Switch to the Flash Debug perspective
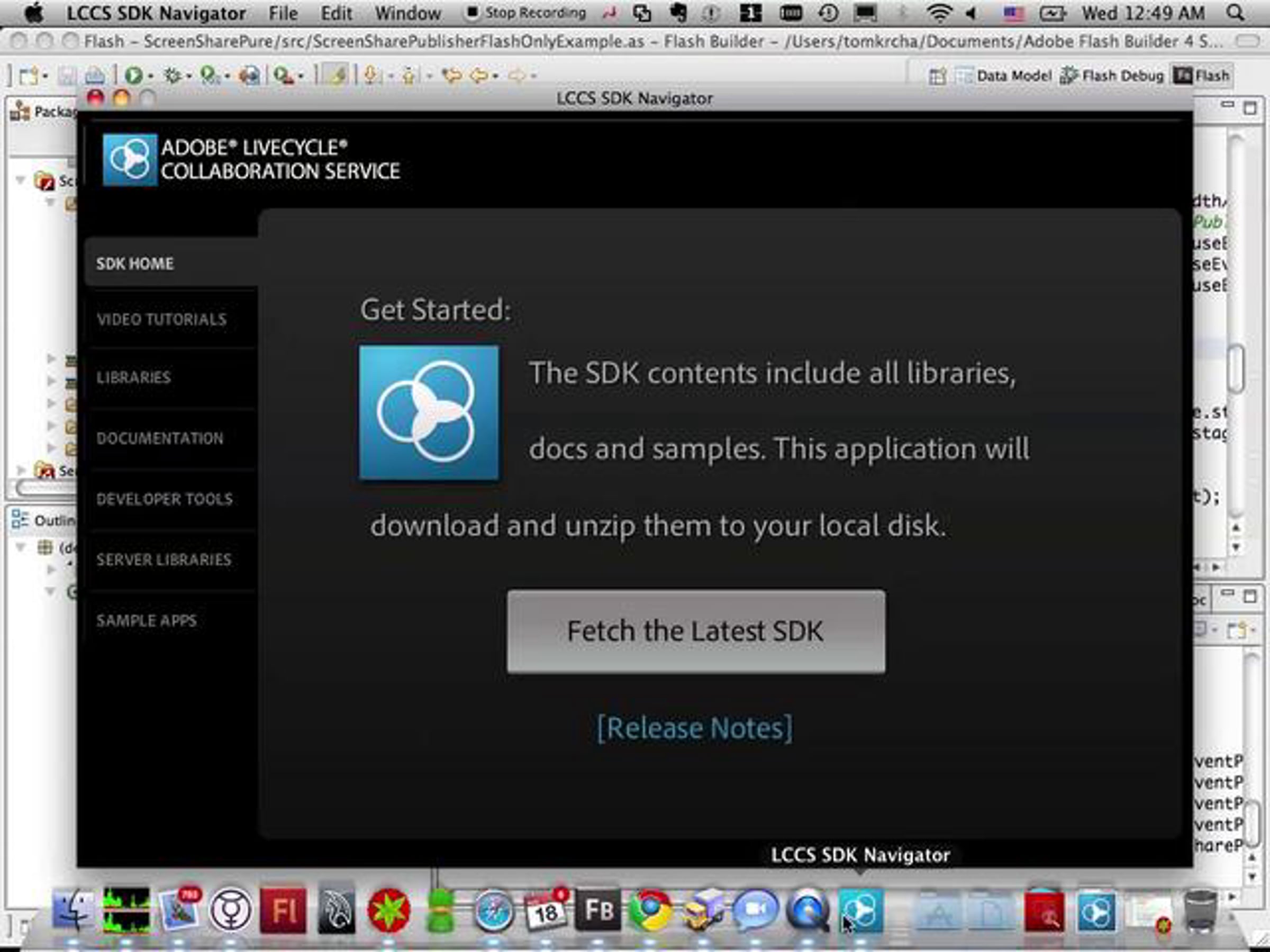Viewport: 1270px width, 952px height. tap(1112, 76)
